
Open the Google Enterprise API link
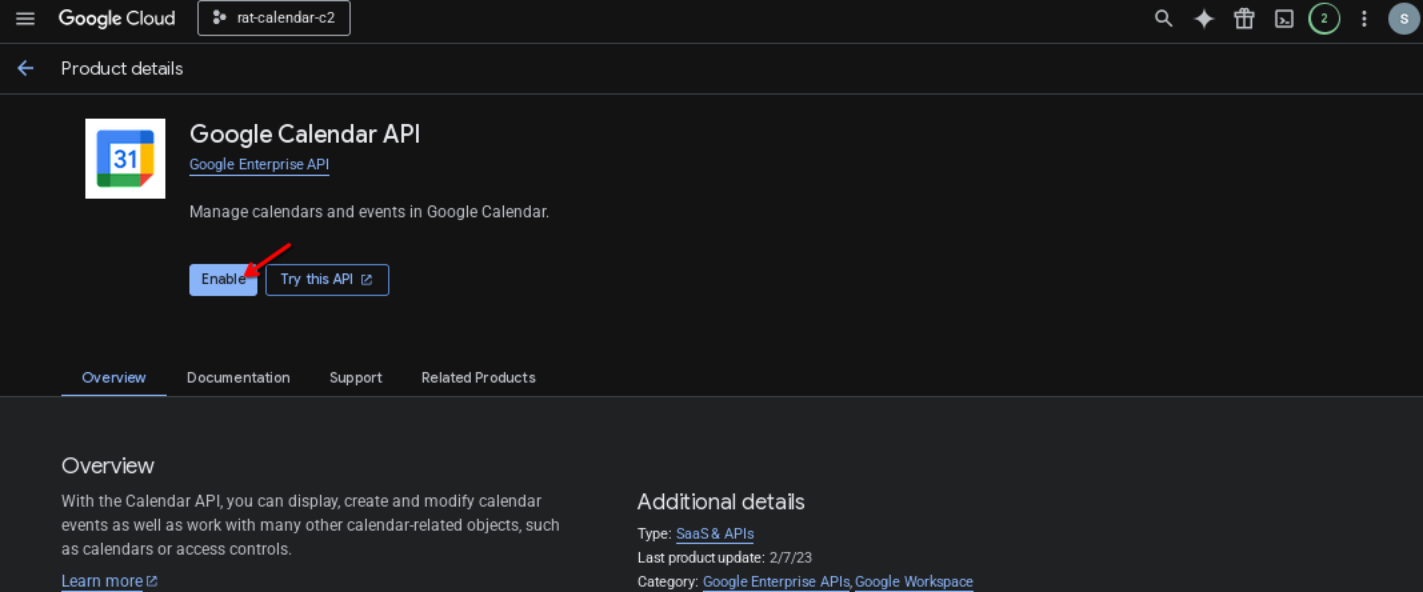tap(259, 165)
